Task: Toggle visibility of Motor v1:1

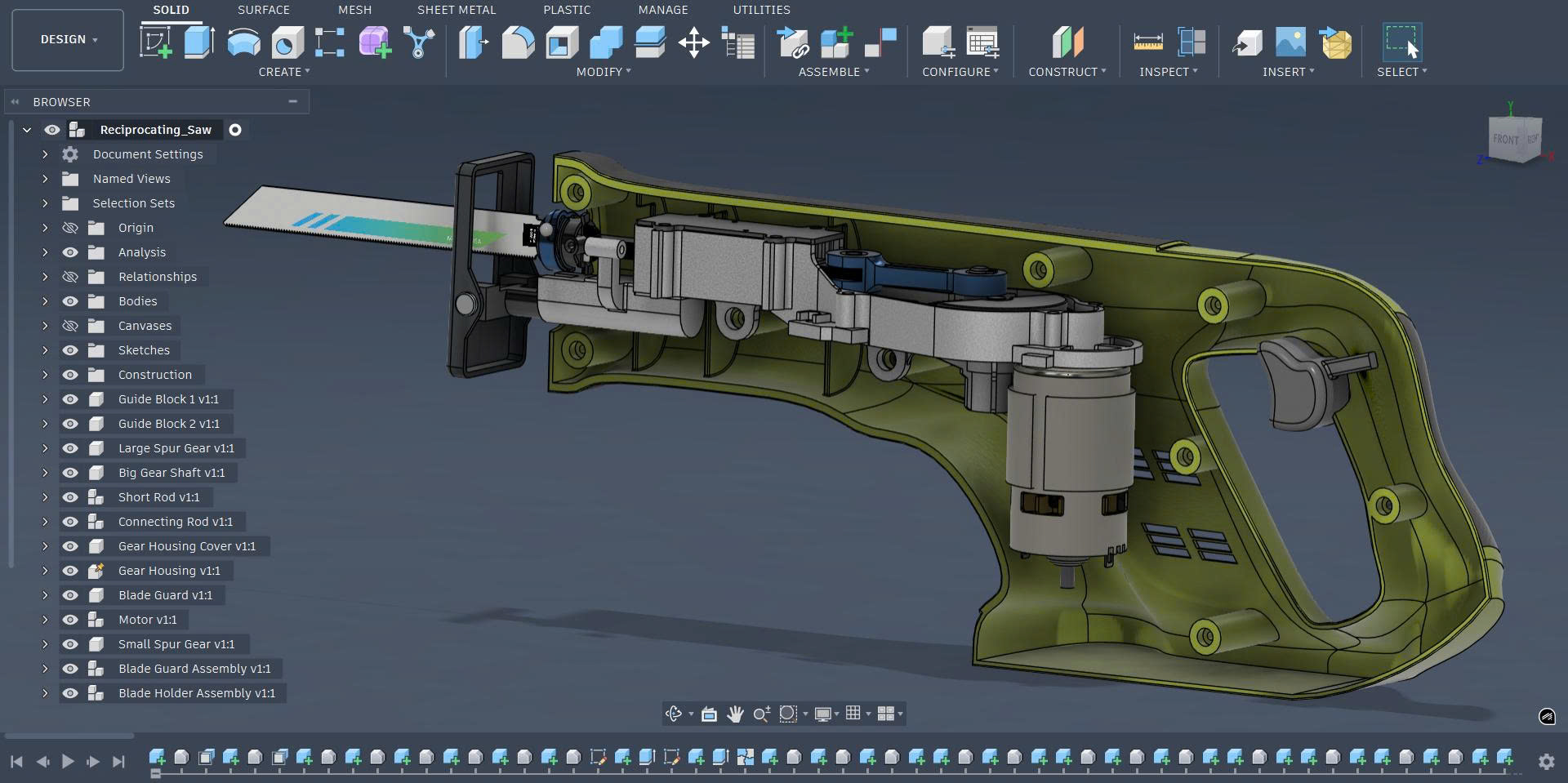Action: coord(70,620)
